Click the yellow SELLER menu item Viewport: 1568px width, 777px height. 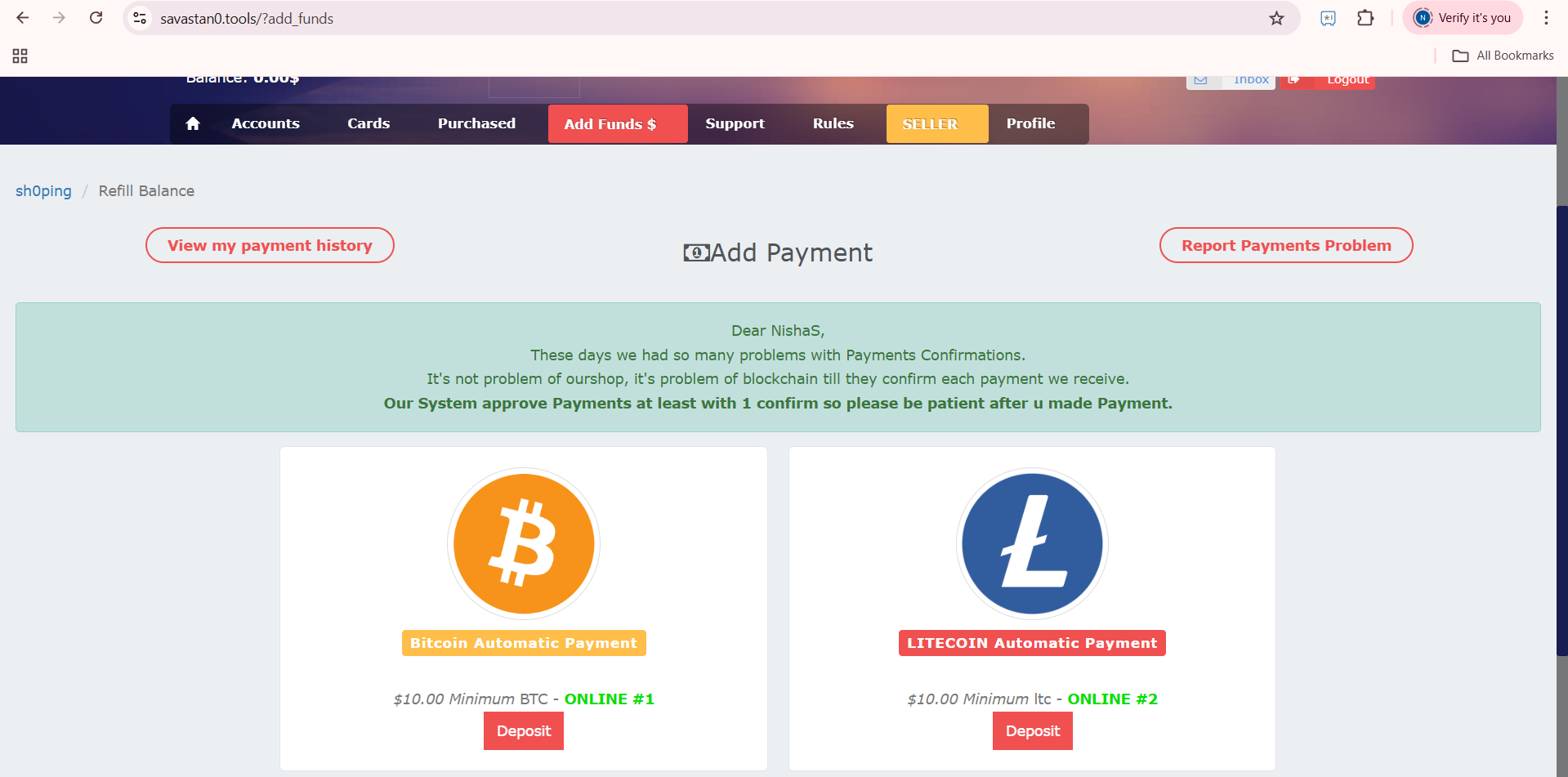click(937, 124)
